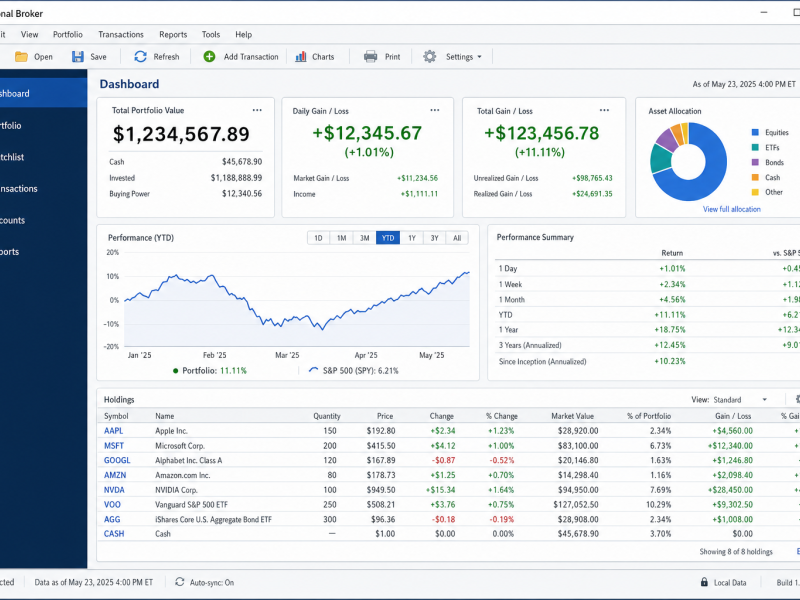This screenshot has height=600, width=800.
Task: Open the Help menu
Action: click(243, 35)
